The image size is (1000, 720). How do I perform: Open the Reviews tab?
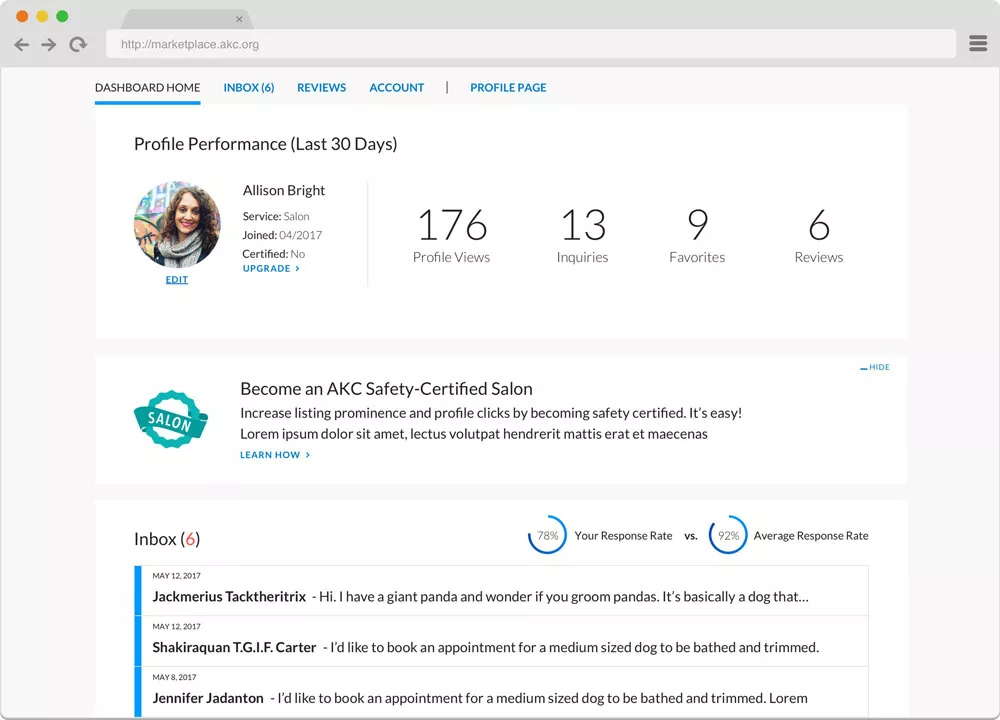click(321, 88)
